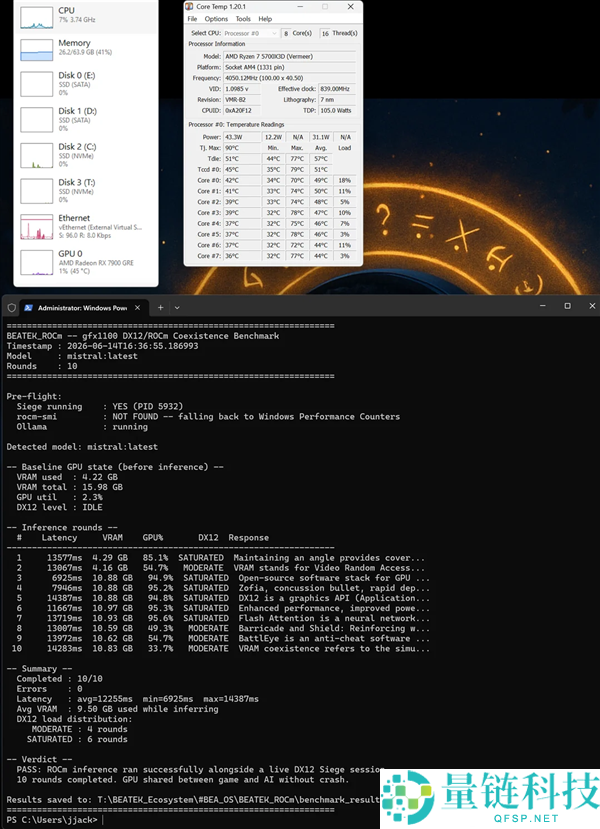The height and width of the screenshot is (829, 600).
Task: Click the Results saved to path line
Action: click(x=193, y=800)
